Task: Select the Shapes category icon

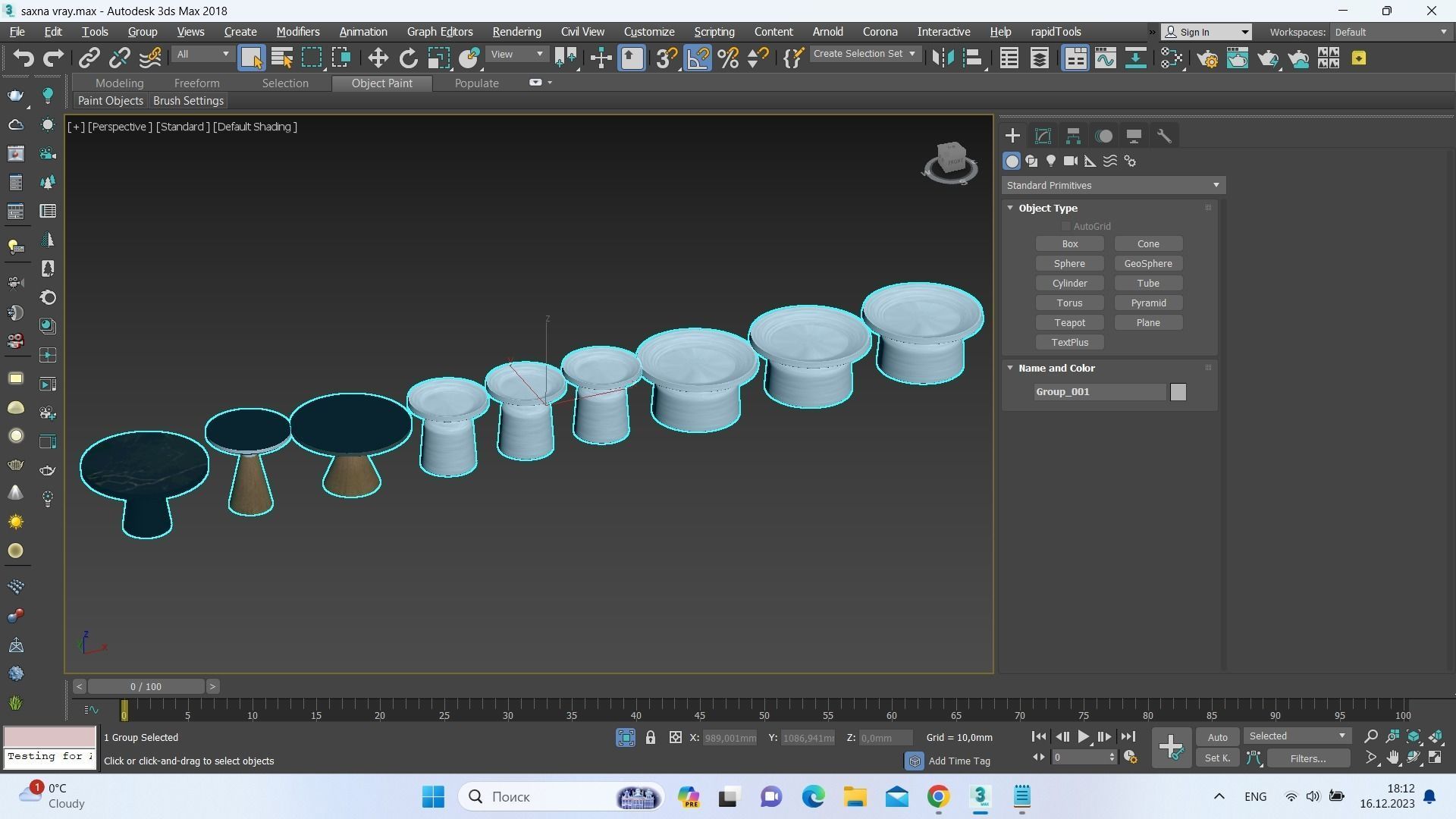Action: 1031,161
